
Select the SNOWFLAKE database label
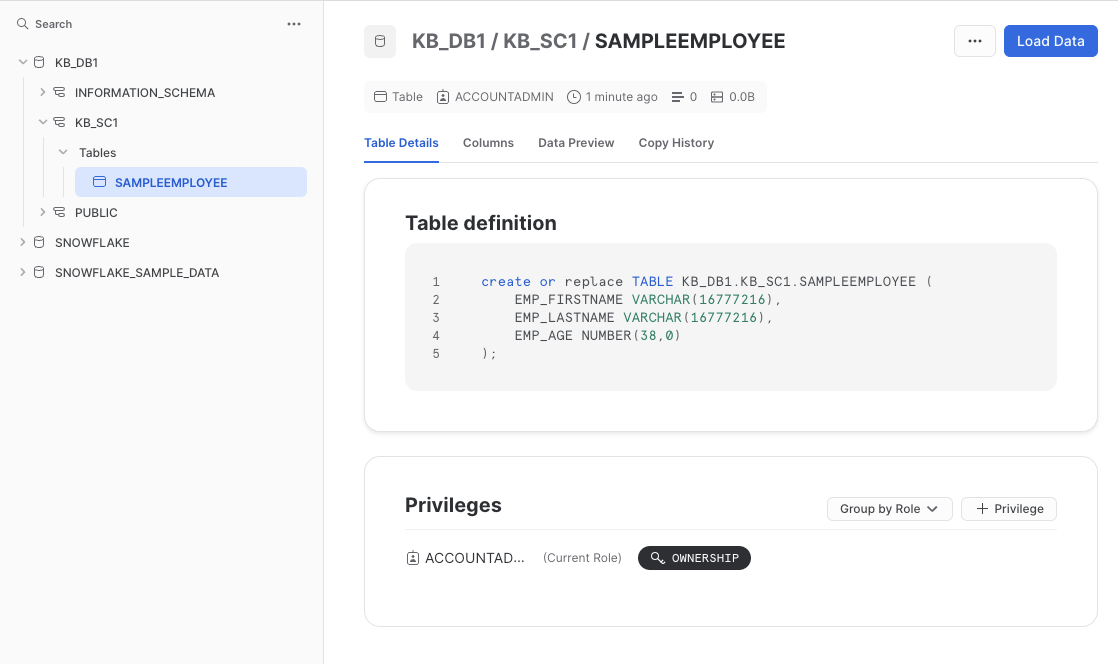click(92, 242)
